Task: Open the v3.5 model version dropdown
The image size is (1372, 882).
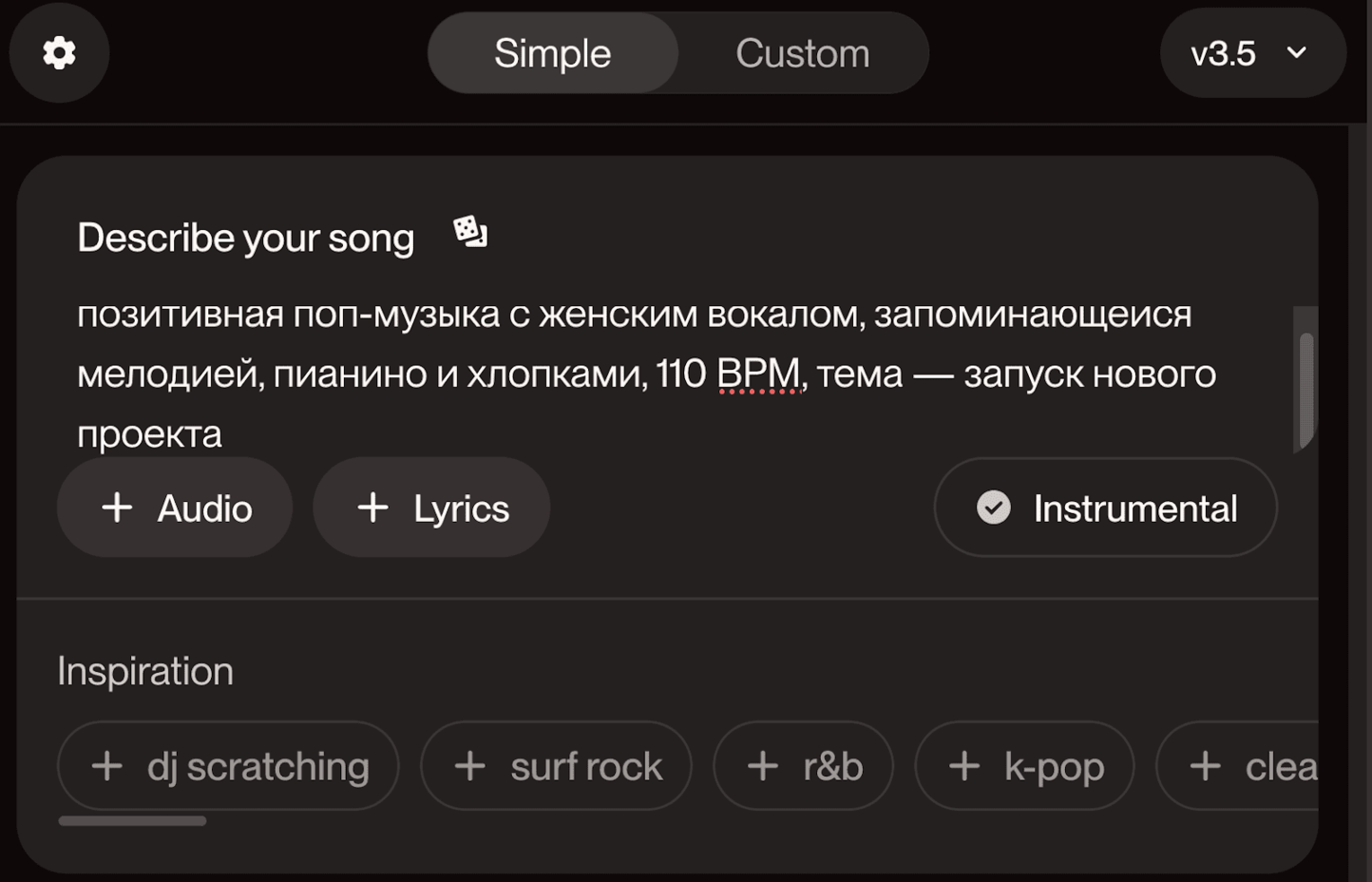Action: pyautogui.click(x=1252, y=53)
